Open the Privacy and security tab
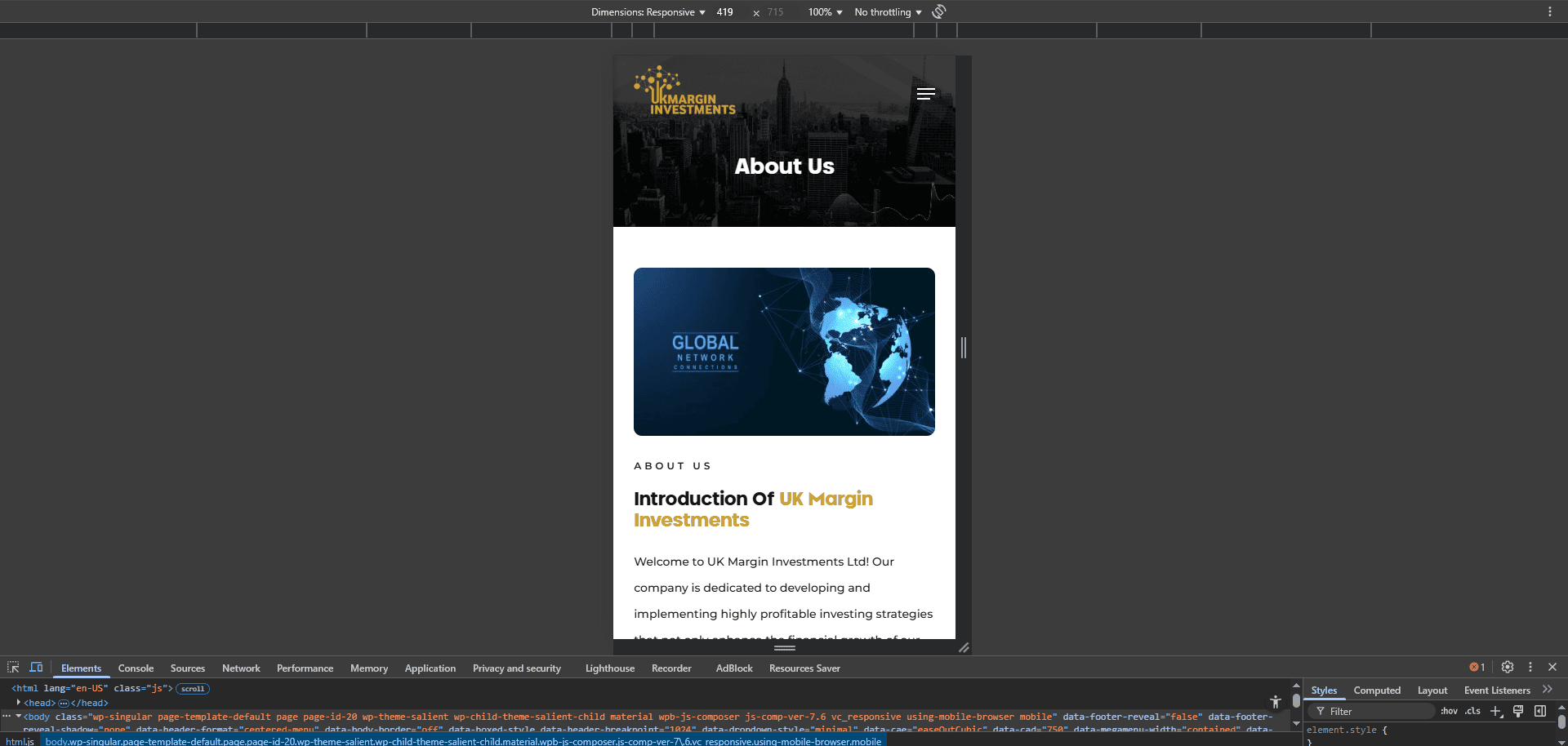 pyautogui.click(x=517, y=668)
